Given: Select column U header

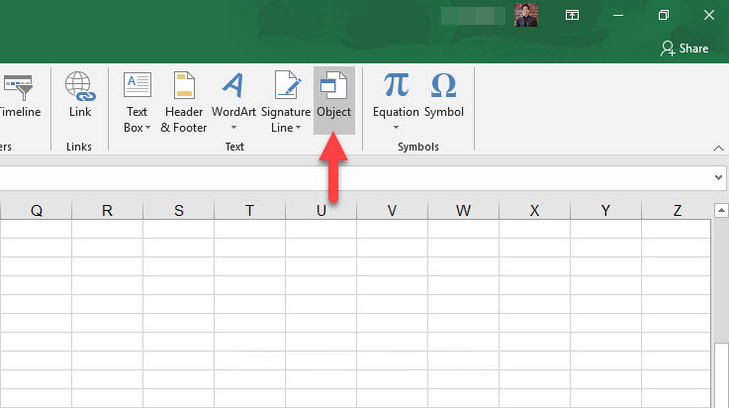Looking at the screenshot, I should click(321, 211).
